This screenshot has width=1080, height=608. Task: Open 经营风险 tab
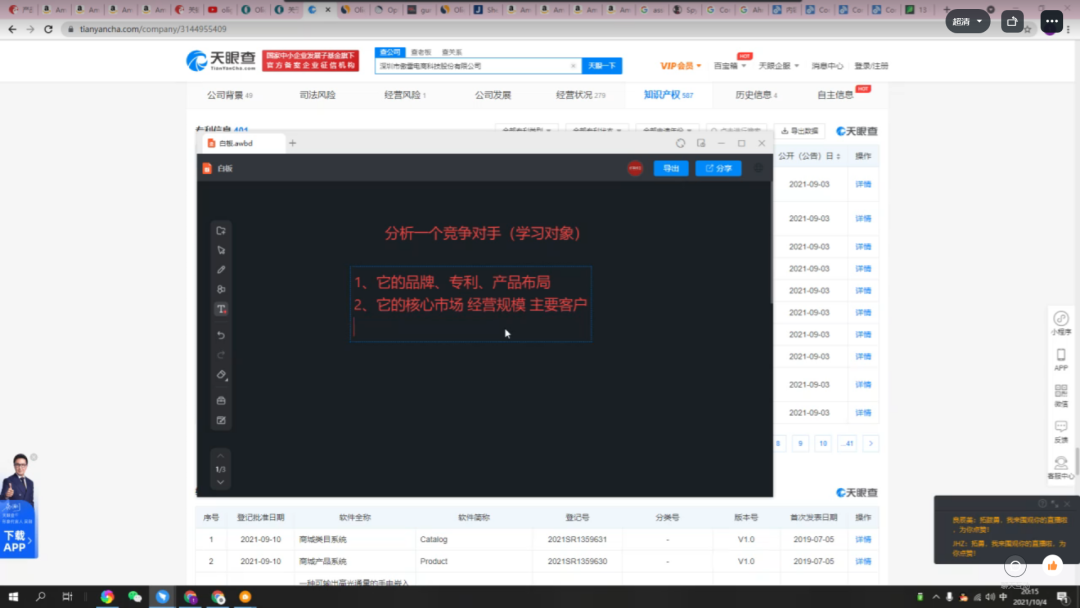[x=405, y=95]
